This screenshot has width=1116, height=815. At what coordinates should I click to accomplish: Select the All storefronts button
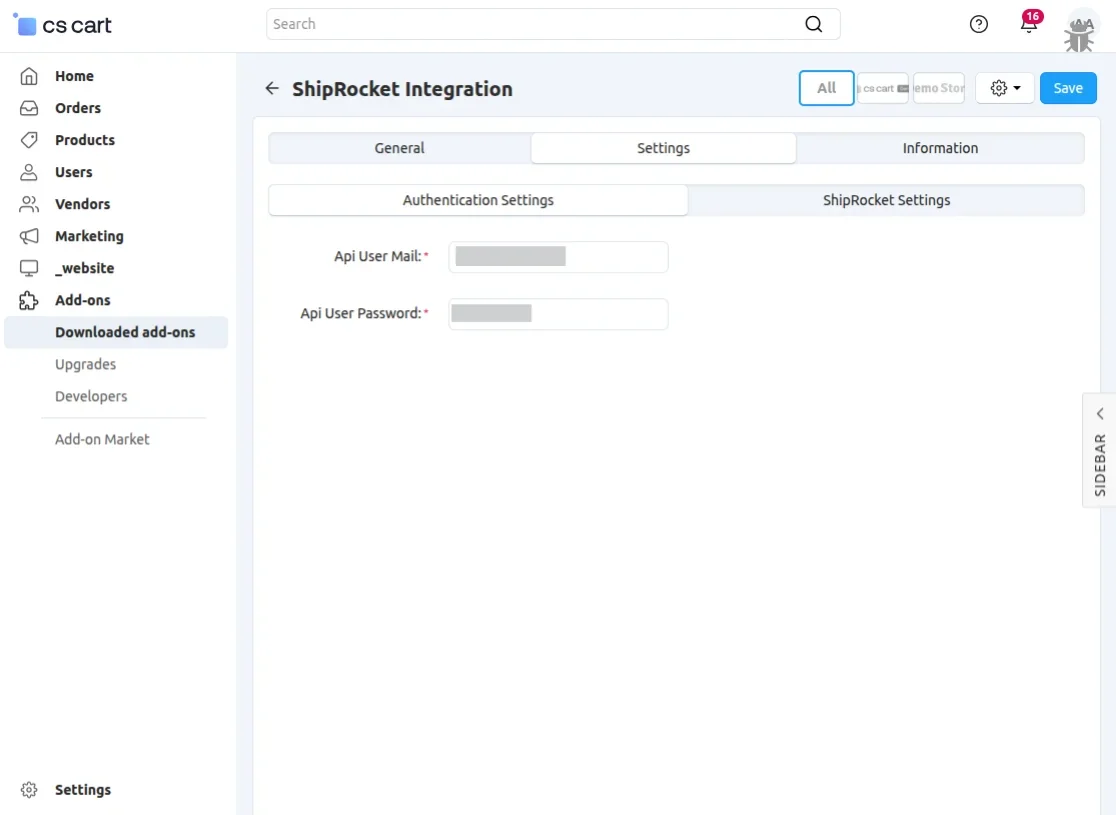pos(826,88)
